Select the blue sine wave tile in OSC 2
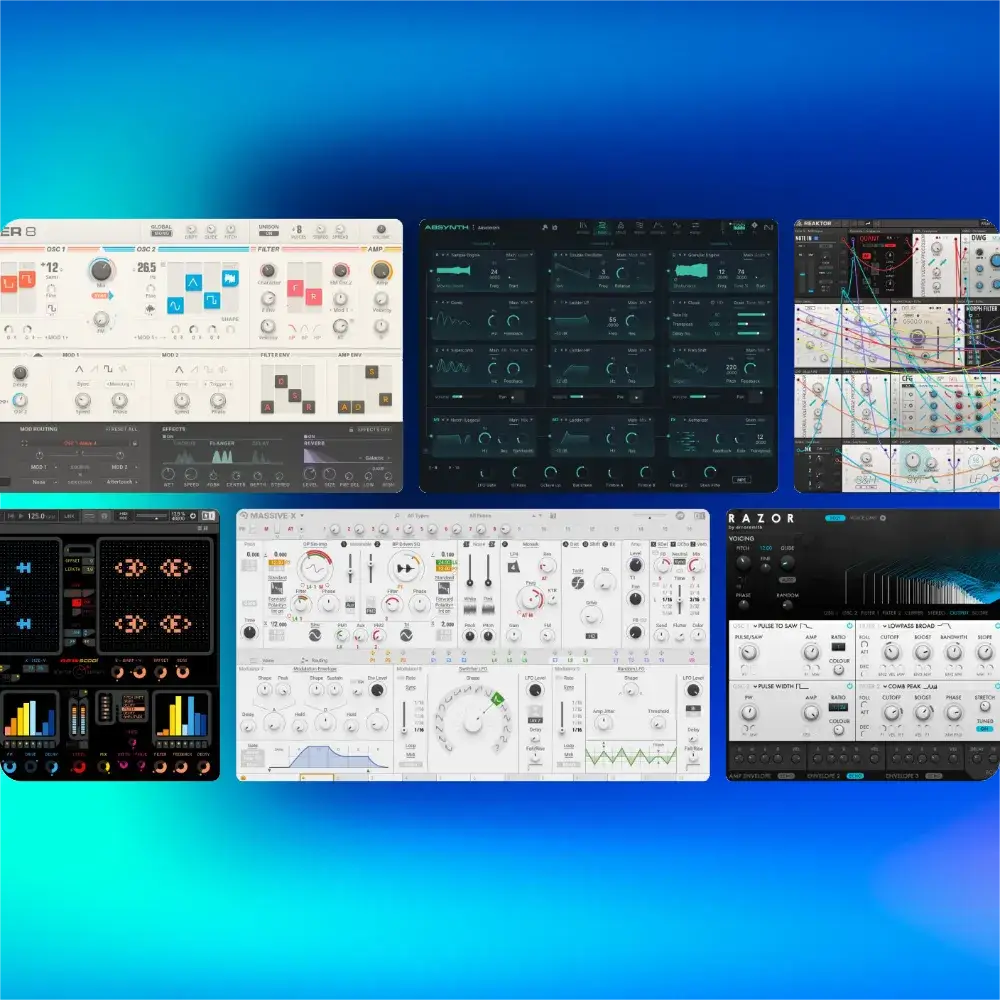 (x=175, y=306)
